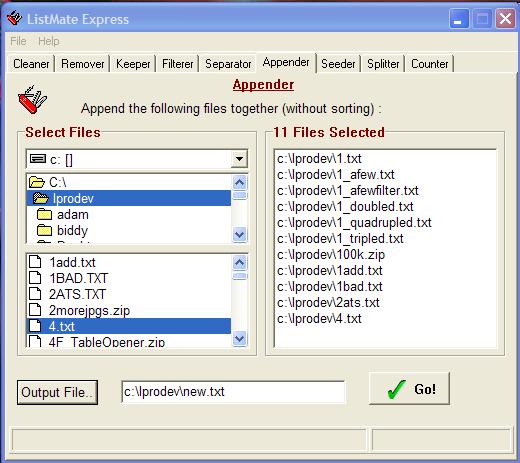The width and height of the screenshot is (520, 463).
Task: Click the Output File.. button
Action: coord(57,392)
